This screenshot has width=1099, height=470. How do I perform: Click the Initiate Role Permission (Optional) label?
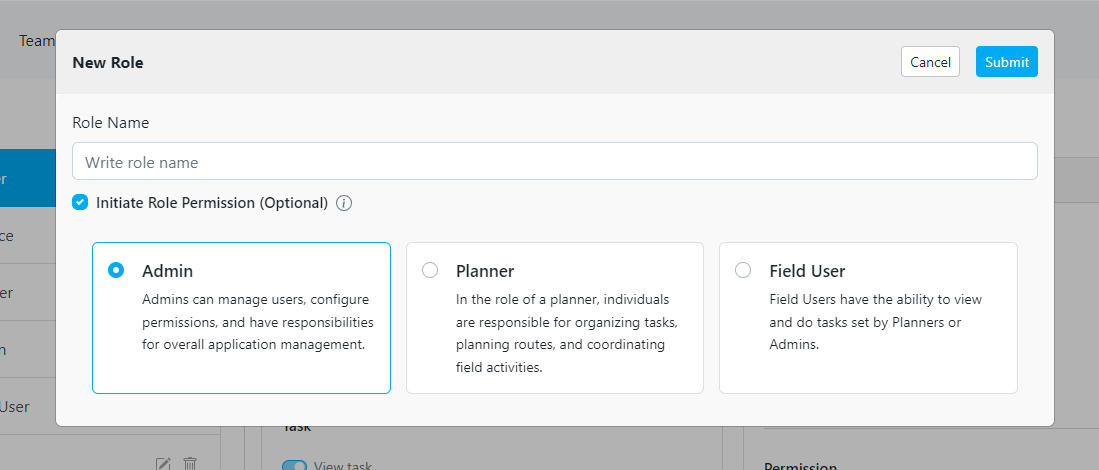point(212,203)
